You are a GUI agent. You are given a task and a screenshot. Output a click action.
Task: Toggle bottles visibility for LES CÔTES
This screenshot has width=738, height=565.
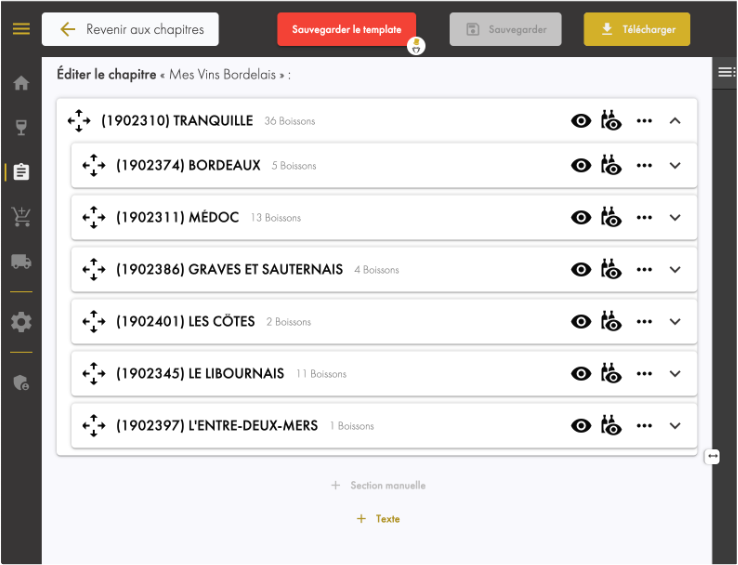click(x=611, y=321)
